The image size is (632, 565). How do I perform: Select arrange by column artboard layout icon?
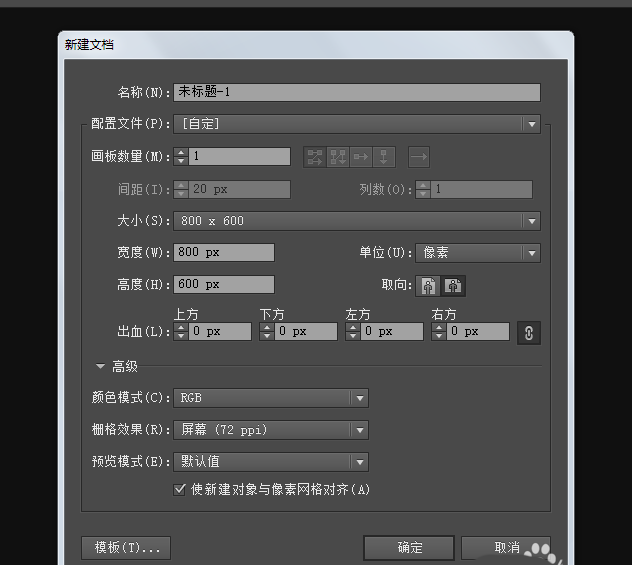coord(384,157)
